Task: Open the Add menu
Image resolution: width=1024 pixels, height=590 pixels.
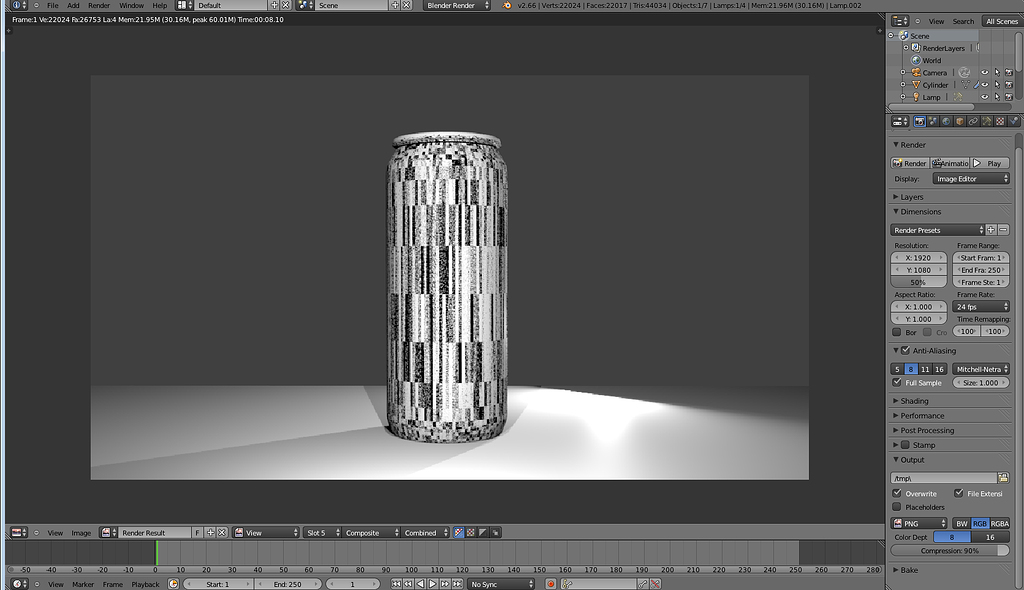Action: [73, 5]
